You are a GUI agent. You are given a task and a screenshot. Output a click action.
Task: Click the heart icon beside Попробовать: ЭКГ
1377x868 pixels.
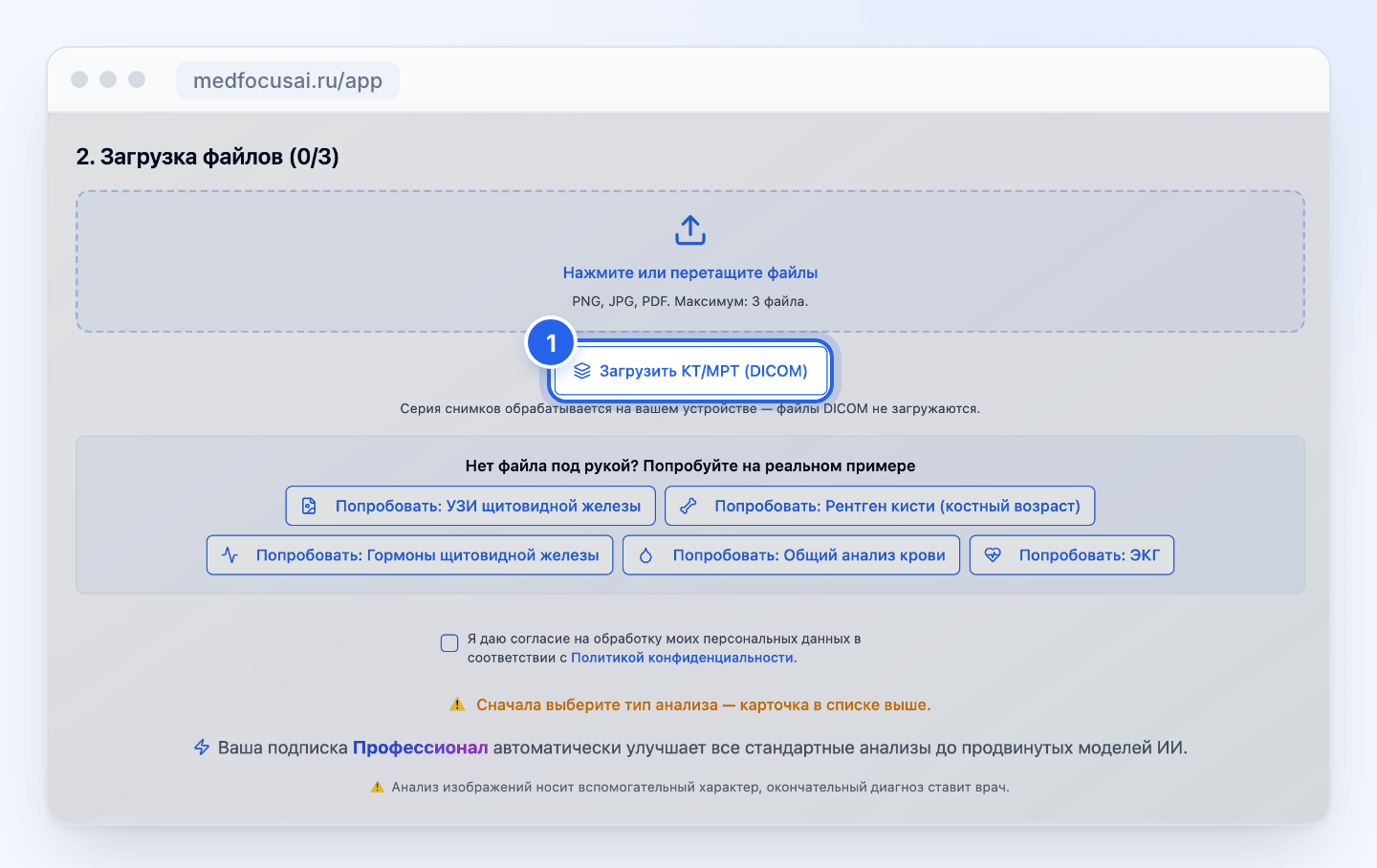click(993, 554)
